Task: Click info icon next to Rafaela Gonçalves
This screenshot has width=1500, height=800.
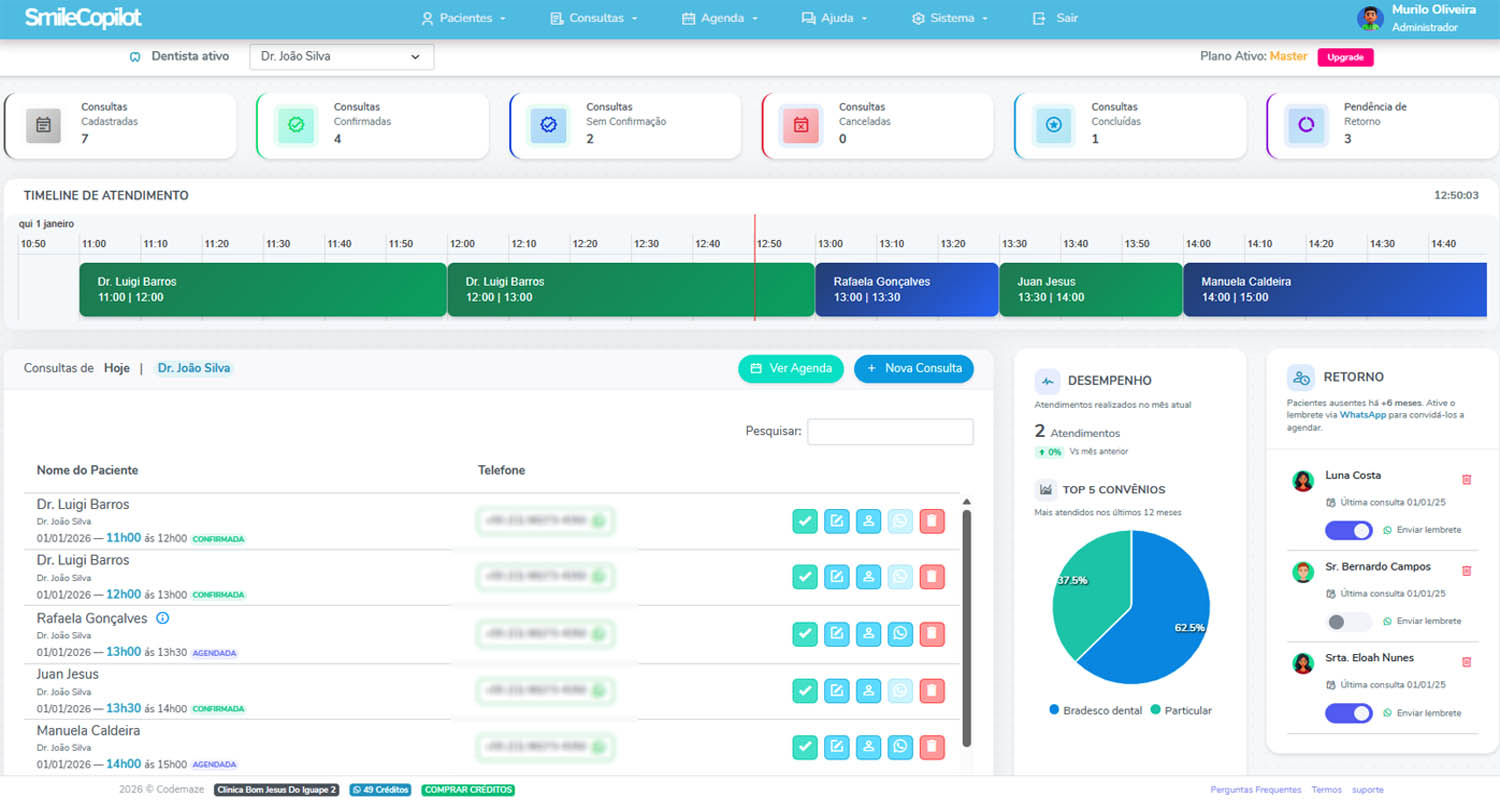Action: pyautogui.click(x=163, y=618)
